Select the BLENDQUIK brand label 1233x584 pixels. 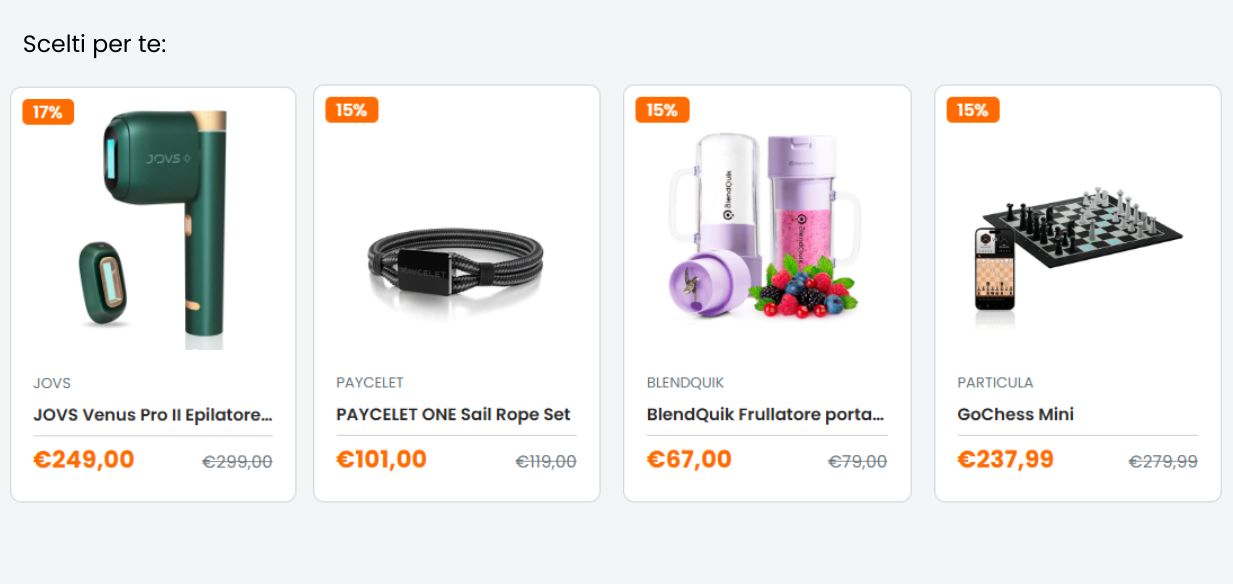685,383
